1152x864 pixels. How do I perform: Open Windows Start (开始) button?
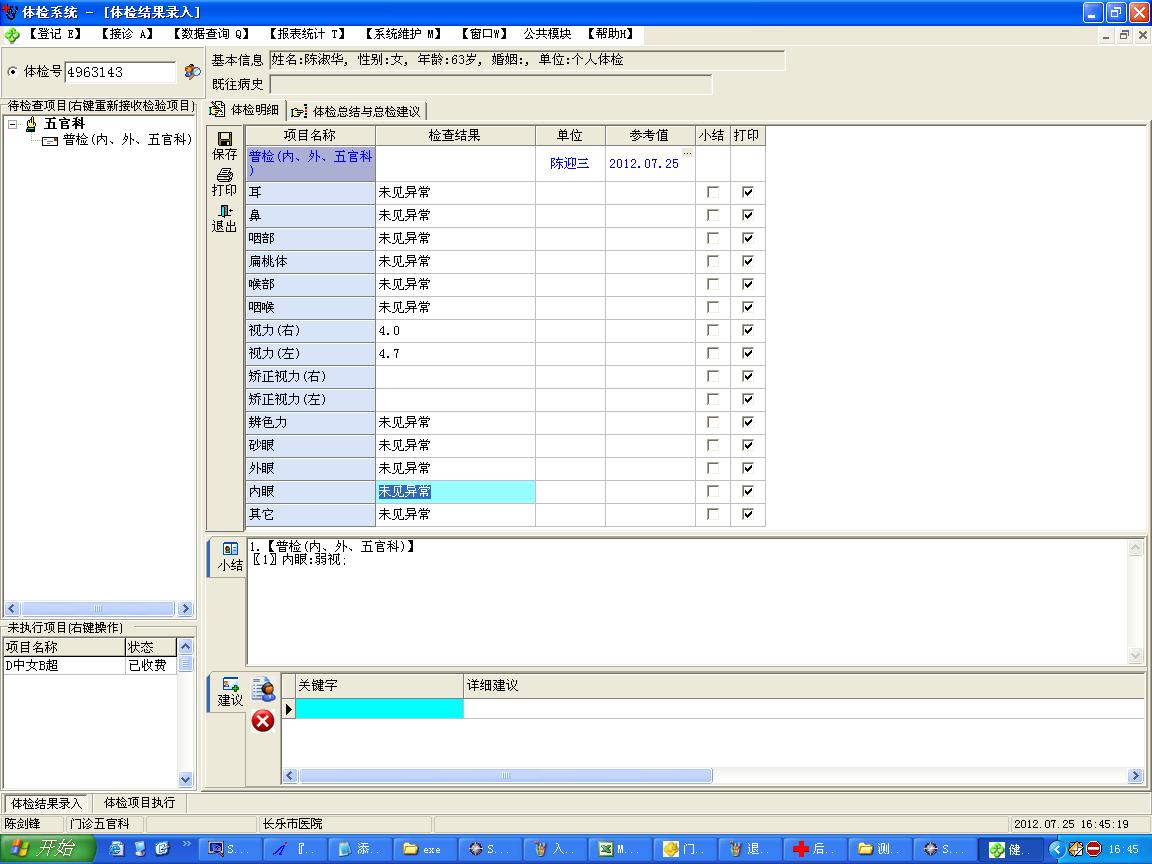pyautogui.click(x=47, y=849)
